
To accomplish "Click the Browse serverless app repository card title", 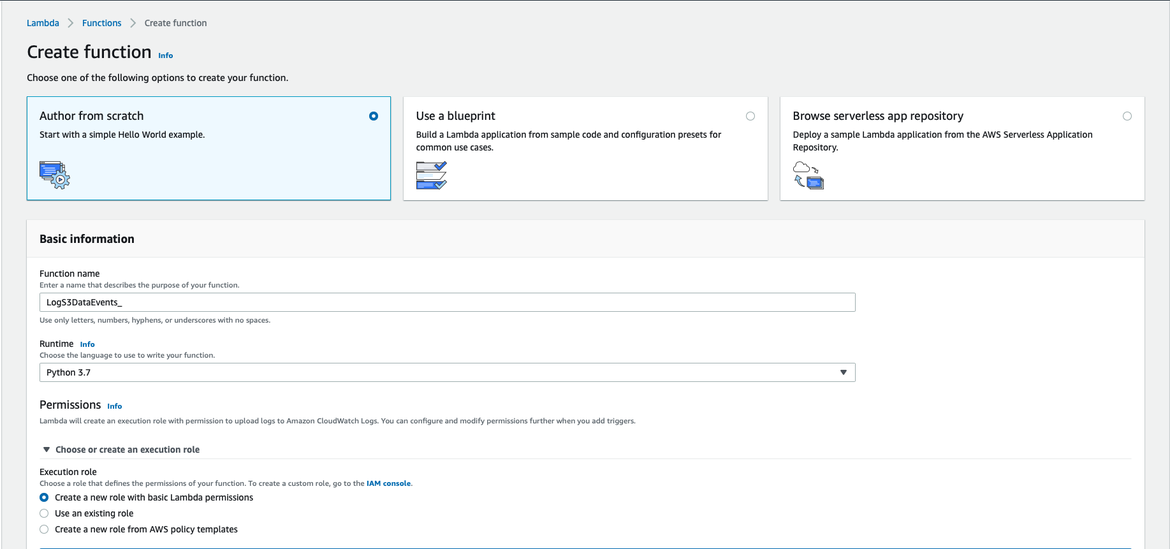I will click(x=877, y=116).
